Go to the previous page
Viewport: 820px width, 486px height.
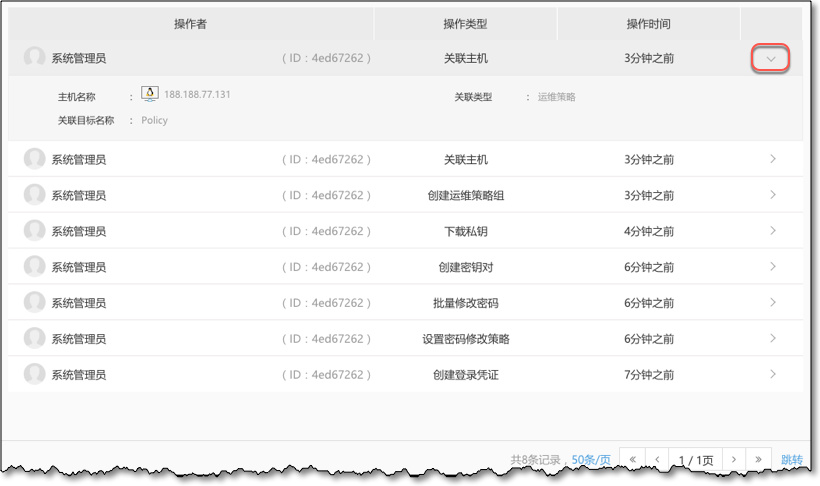pos(657,459)
